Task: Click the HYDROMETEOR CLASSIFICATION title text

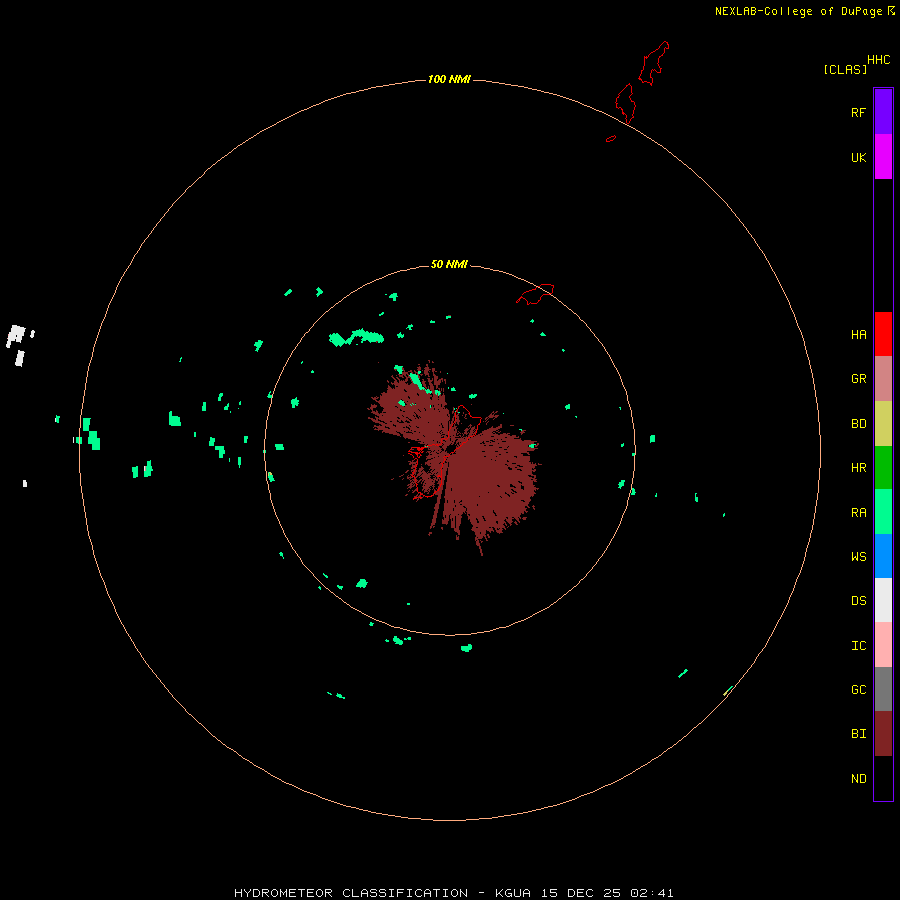Action: click(351, 893)
